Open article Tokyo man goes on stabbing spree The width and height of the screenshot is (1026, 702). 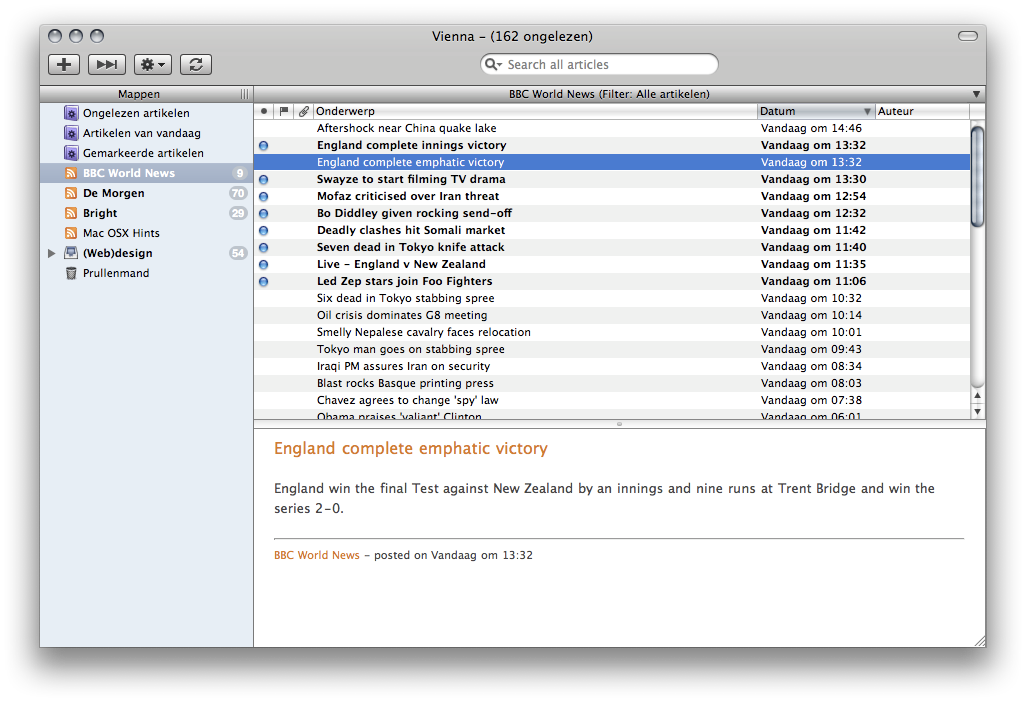(612, 349)
